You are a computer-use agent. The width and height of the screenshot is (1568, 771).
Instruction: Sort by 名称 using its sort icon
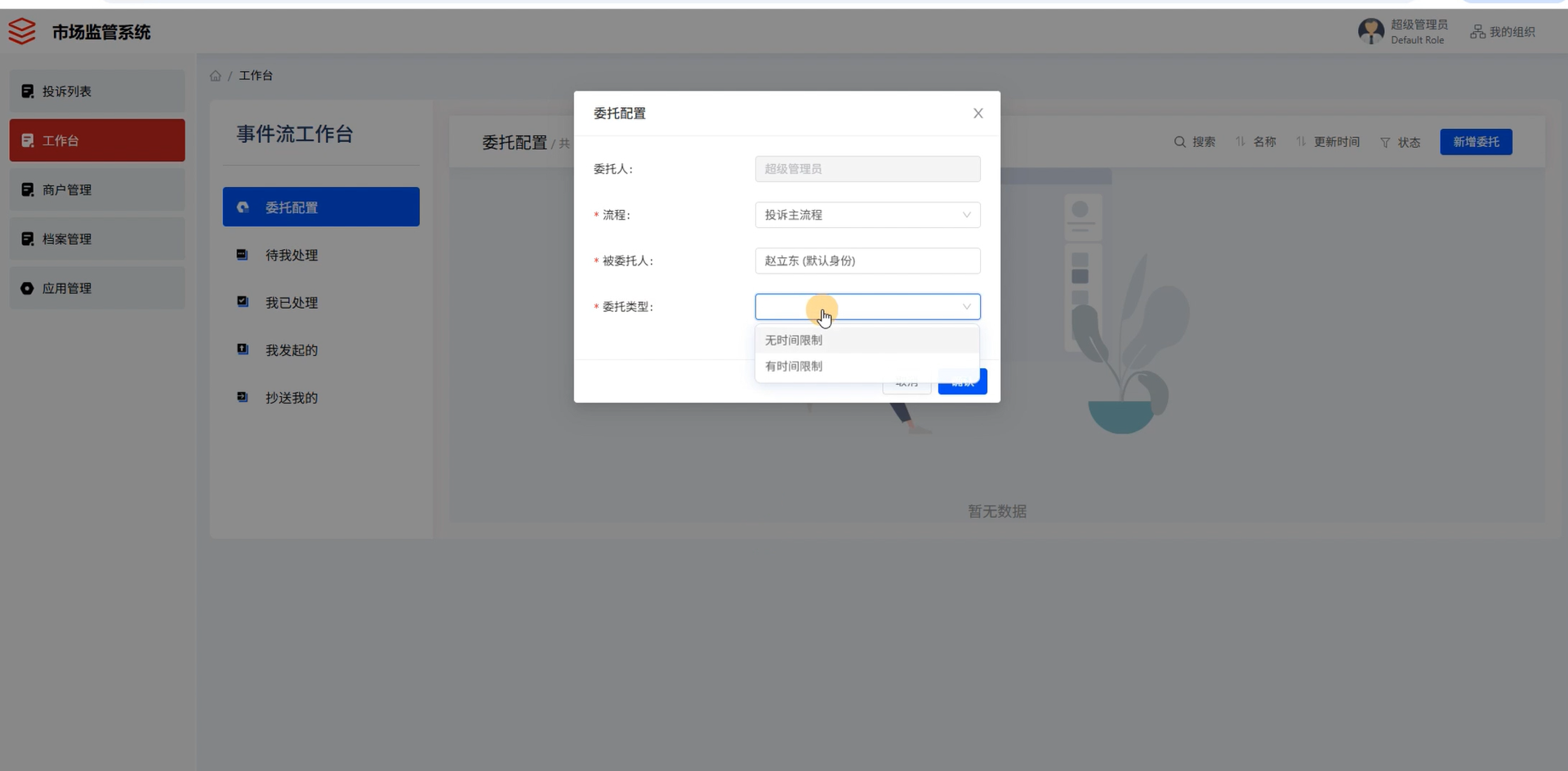coord(1241,142)
